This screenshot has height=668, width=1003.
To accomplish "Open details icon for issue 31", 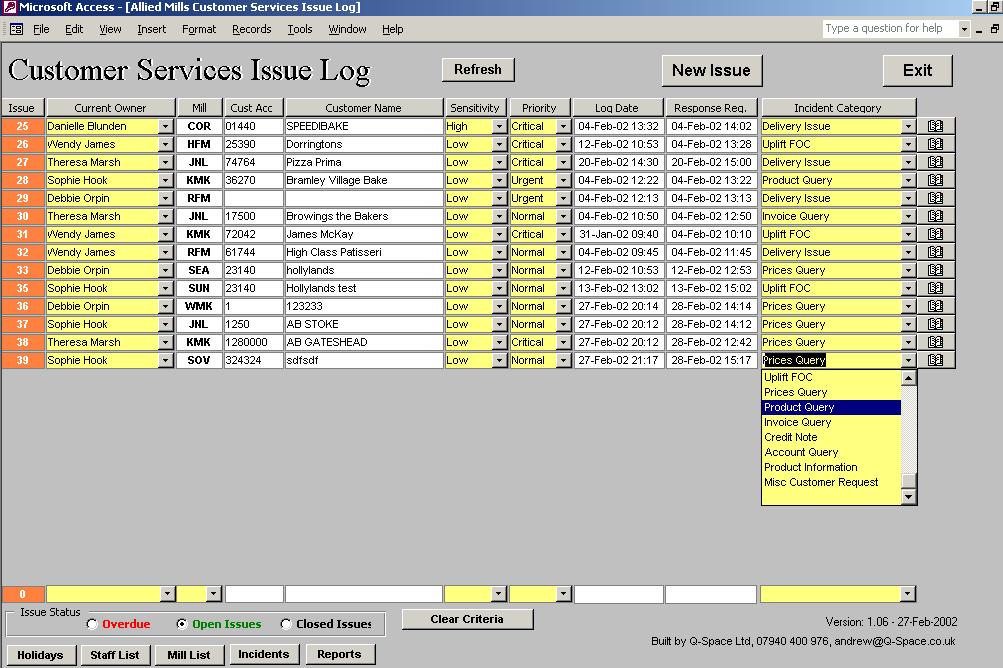I will click(936, 234).
